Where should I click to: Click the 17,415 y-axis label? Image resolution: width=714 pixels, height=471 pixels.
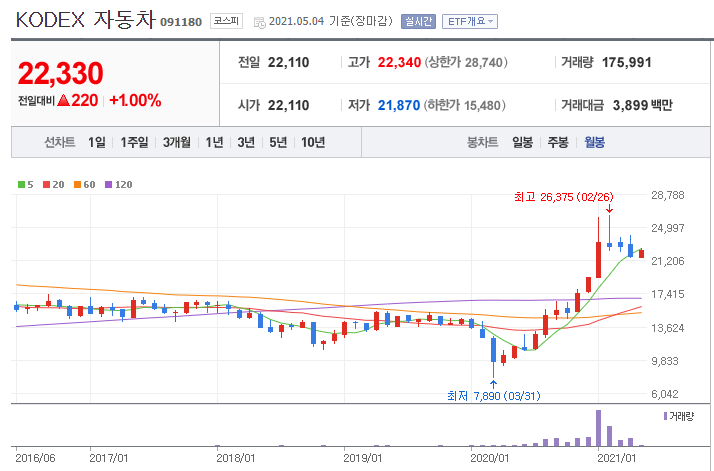(x=668, y=294)
